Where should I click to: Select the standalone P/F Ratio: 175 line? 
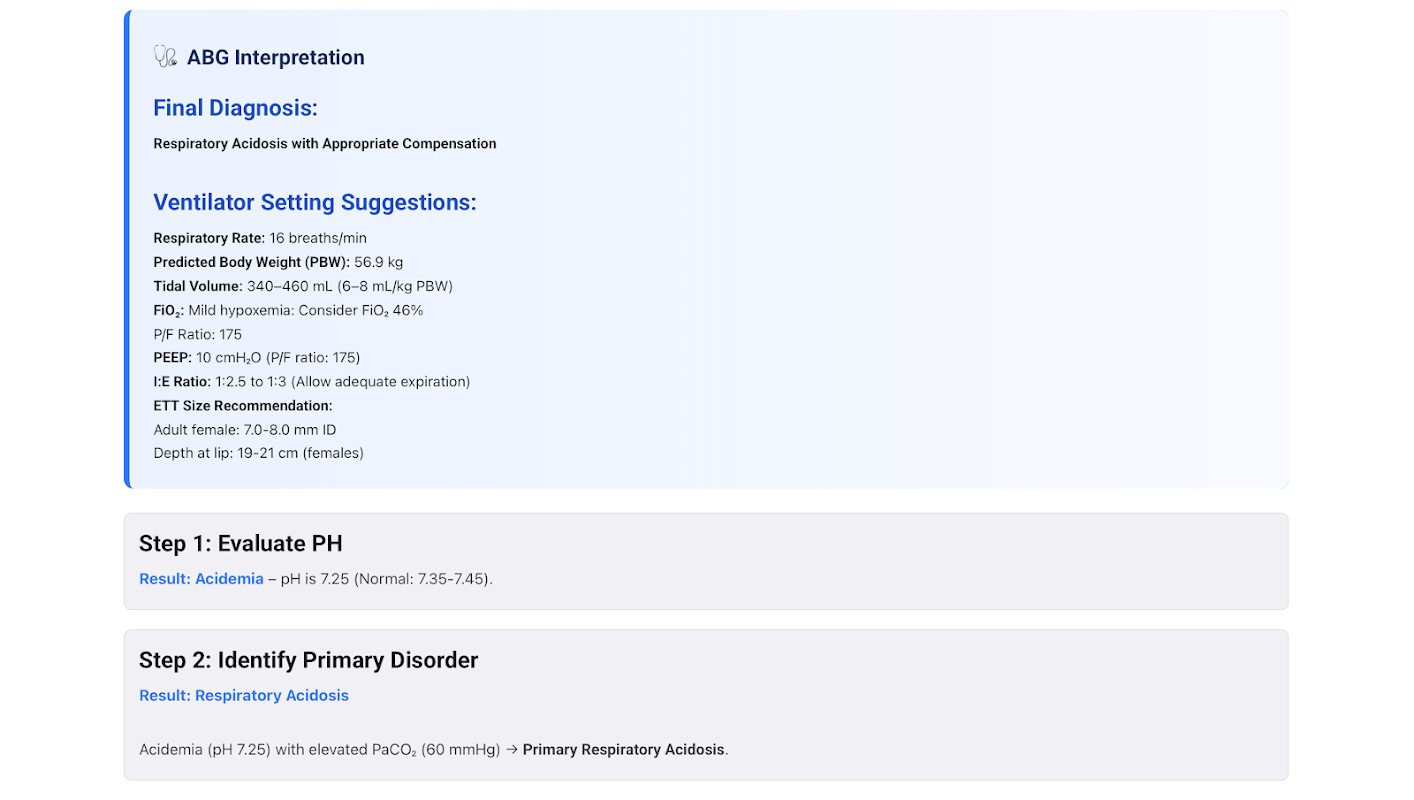pyautogui.click(x=198, y=334)
